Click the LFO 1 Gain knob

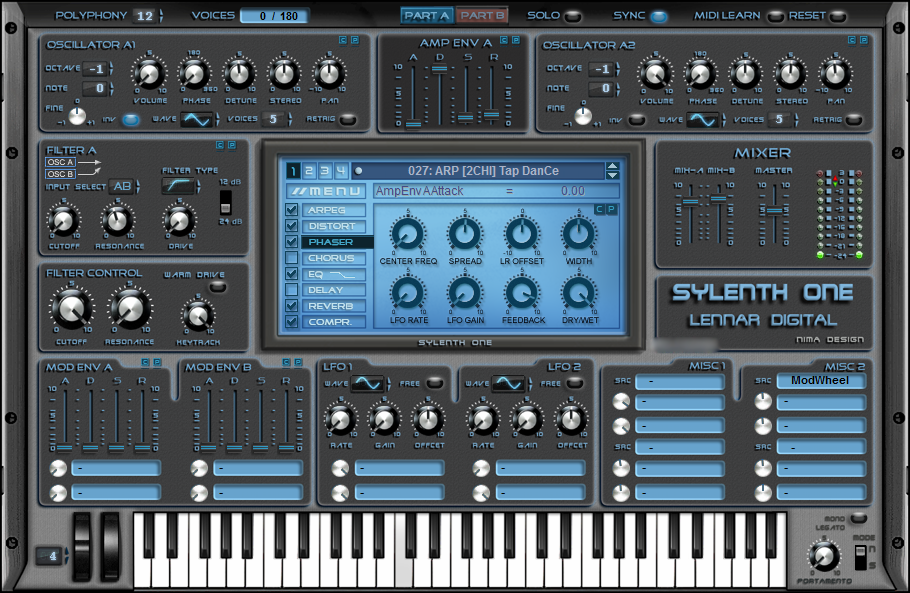pos(384,419)
